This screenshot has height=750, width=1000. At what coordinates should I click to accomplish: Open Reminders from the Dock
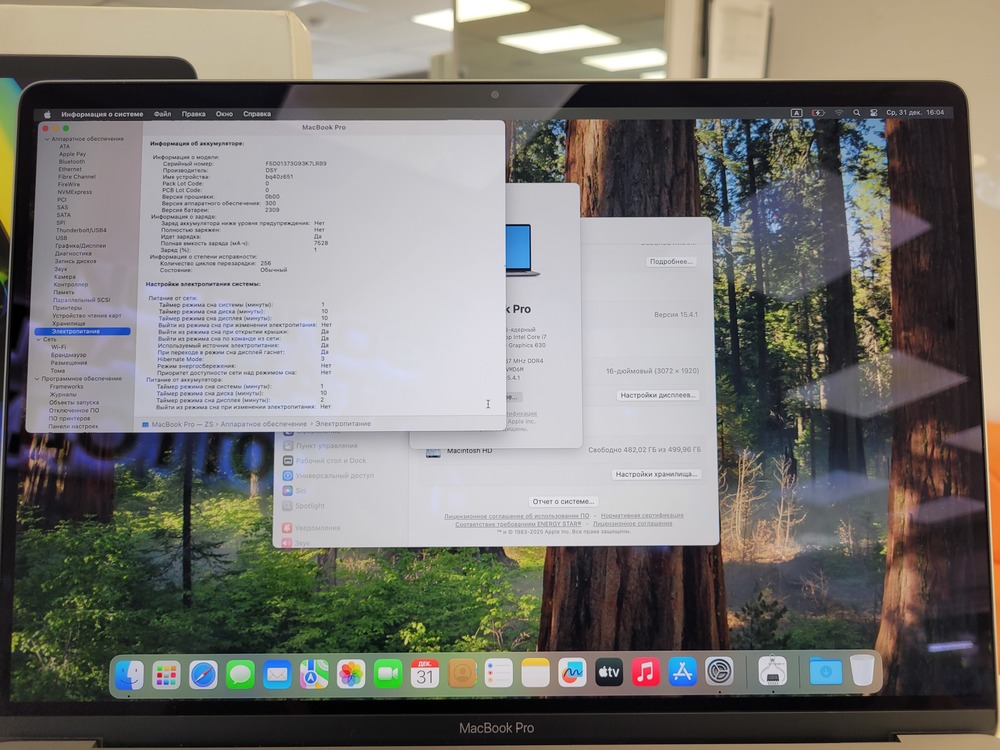click(499, 673)
